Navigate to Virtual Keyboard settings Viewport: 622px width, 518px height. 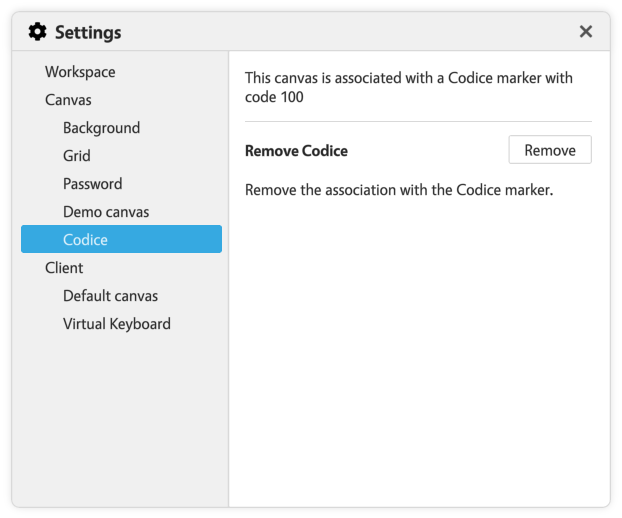(116, 324)
